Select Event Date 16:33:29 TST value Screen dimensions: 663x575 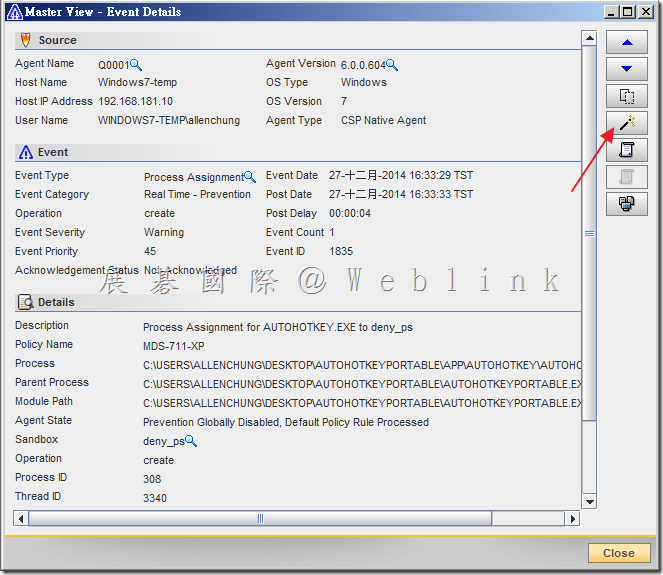point(401,175)
